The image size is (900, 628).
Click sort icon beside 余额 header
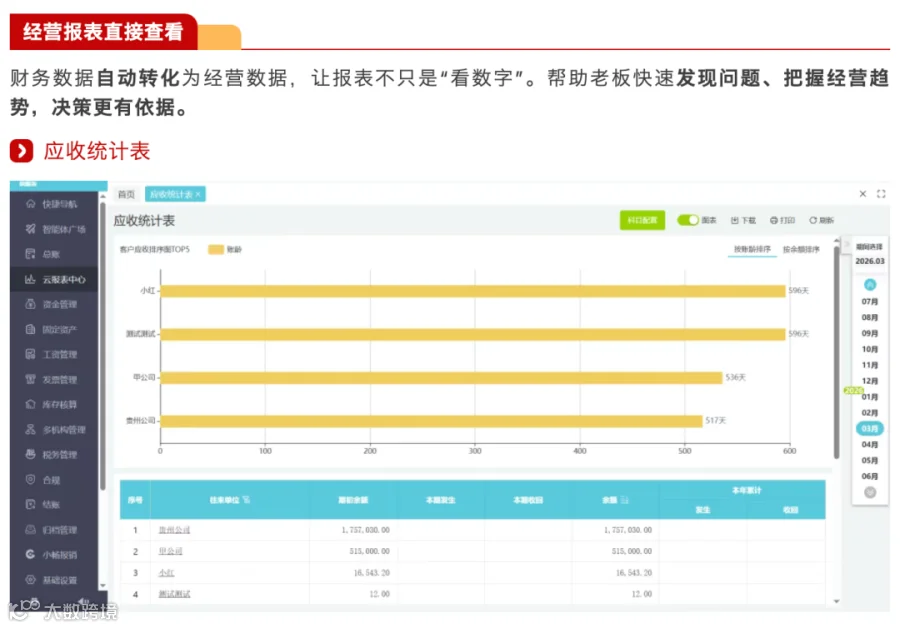pos(624,500)
